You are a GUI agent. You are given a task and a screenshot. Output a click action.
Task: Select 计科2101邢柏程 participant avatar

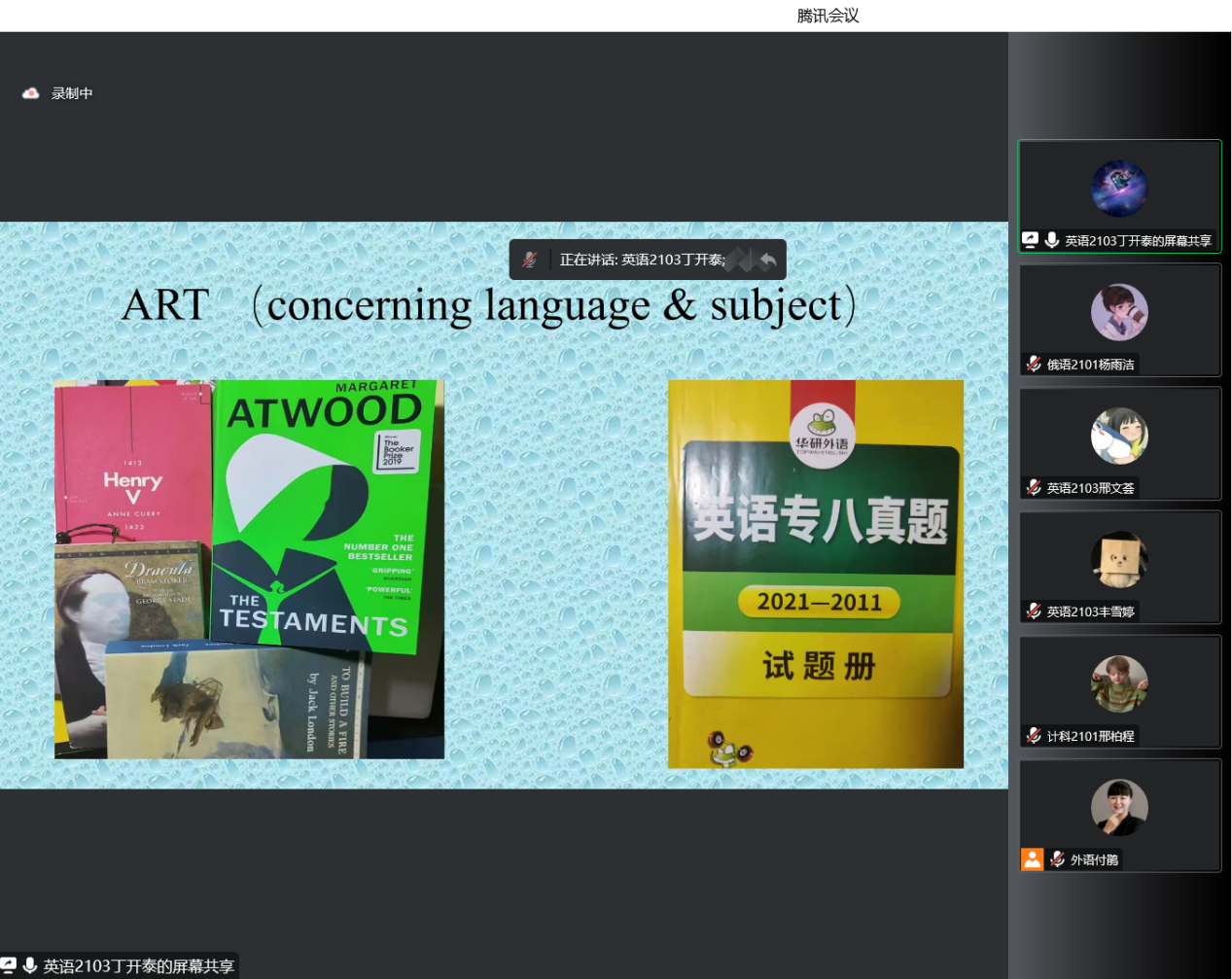point(1119,683)
